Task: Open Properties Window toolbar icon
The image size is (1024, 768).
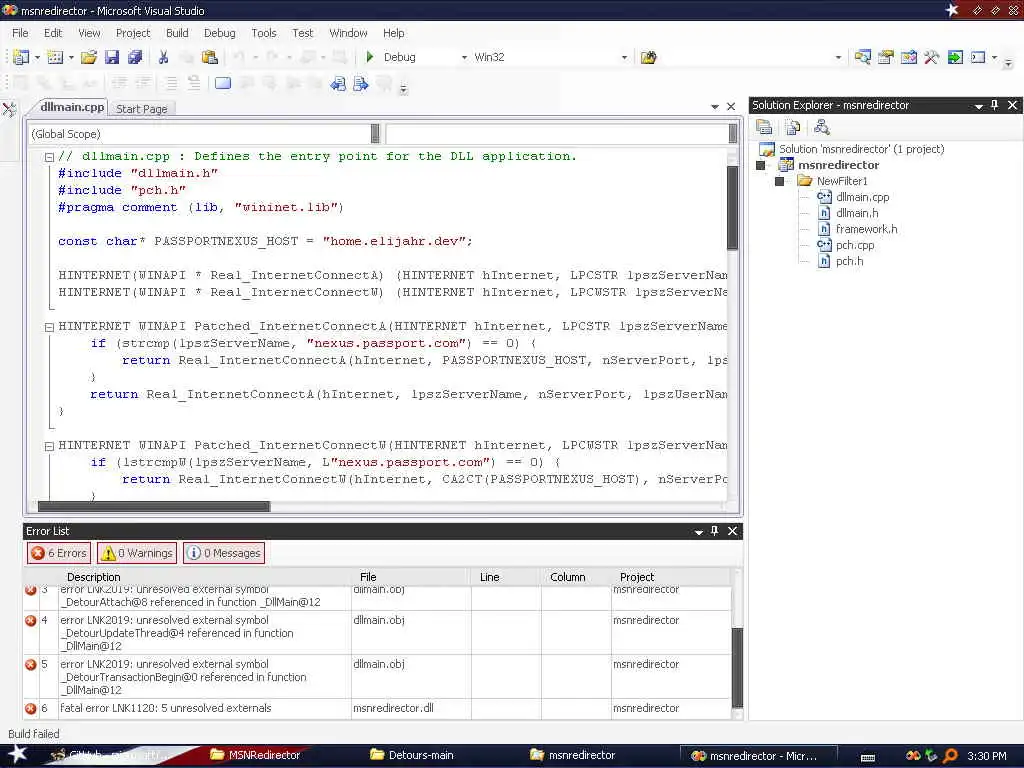Action: tap(886, 57)
